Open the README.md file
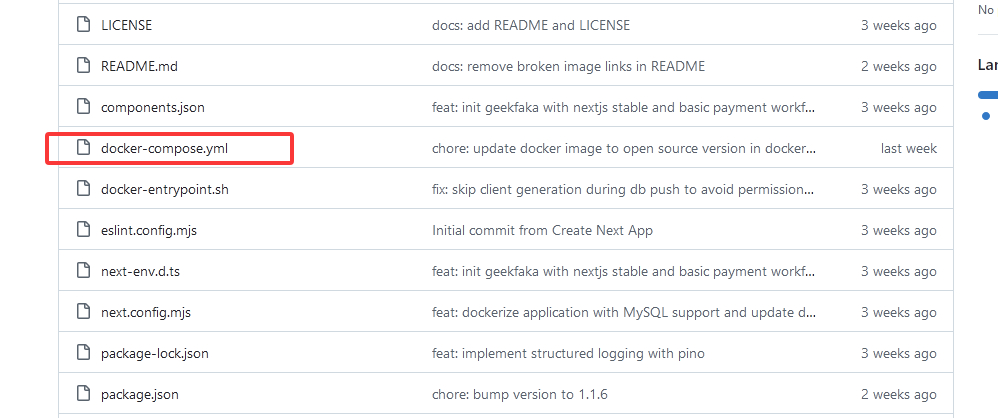Viewport: 998px width, 418px height. 139,66
